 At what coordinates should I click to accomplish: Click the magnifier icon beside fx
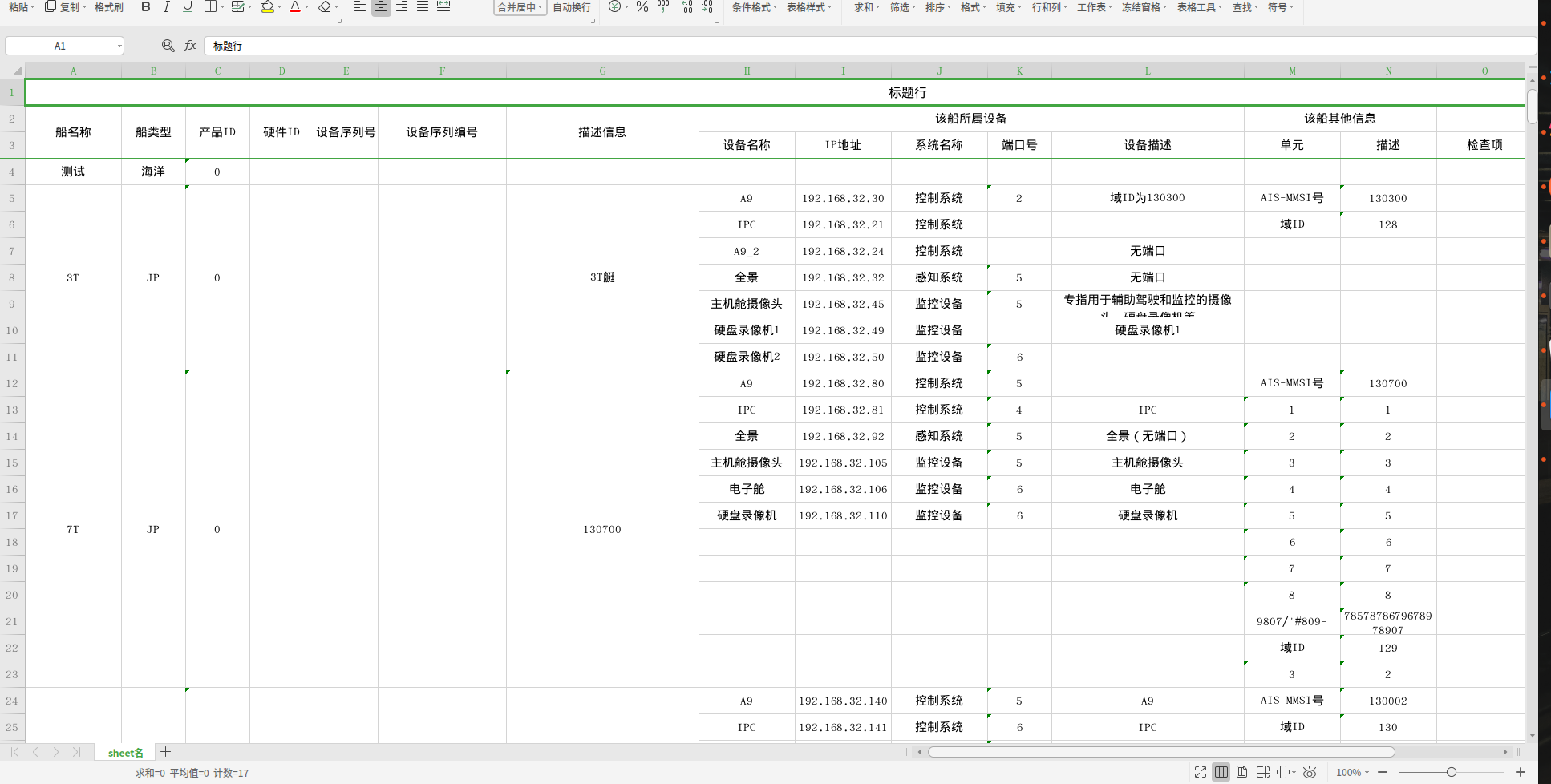tap(168, 46)
